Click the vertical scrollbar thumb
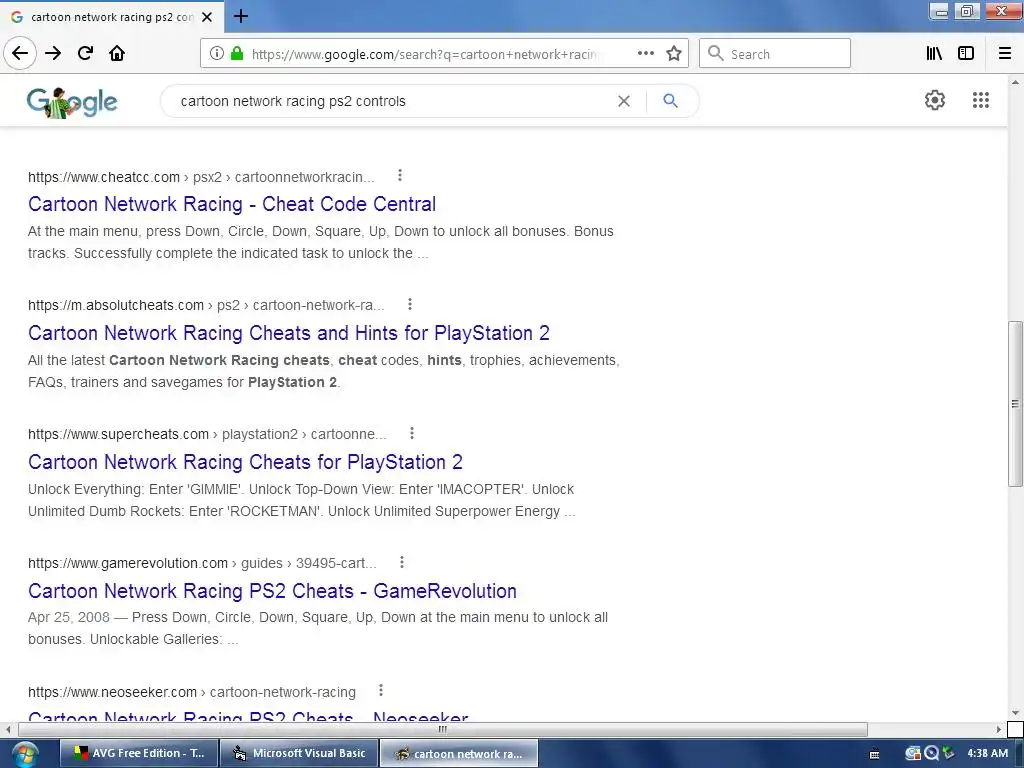Image resolution: width=1024 pixels, height=768 pixels. pyautogui.click(x=1015, y=404)
